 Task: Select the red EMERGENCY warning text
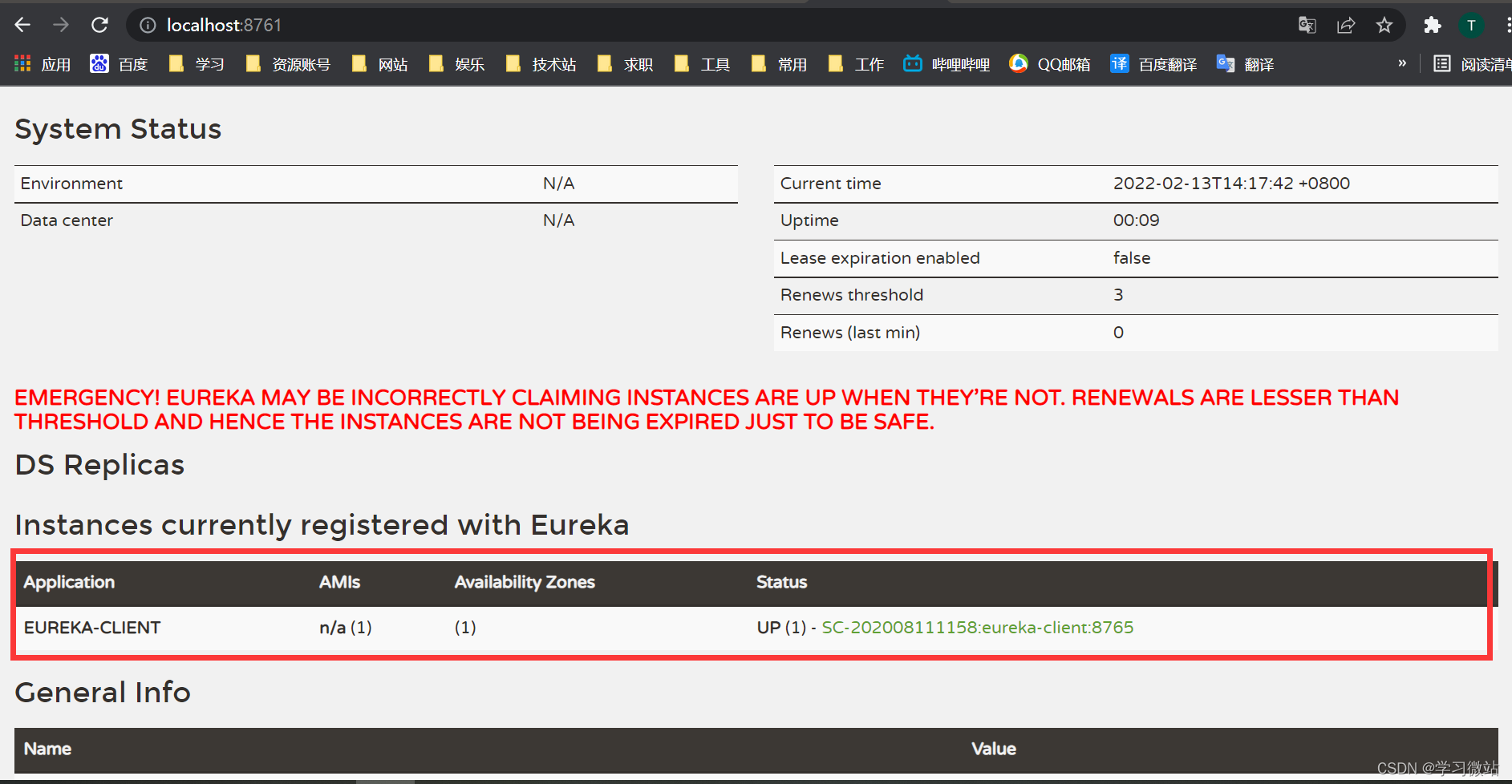click(707, 410)
